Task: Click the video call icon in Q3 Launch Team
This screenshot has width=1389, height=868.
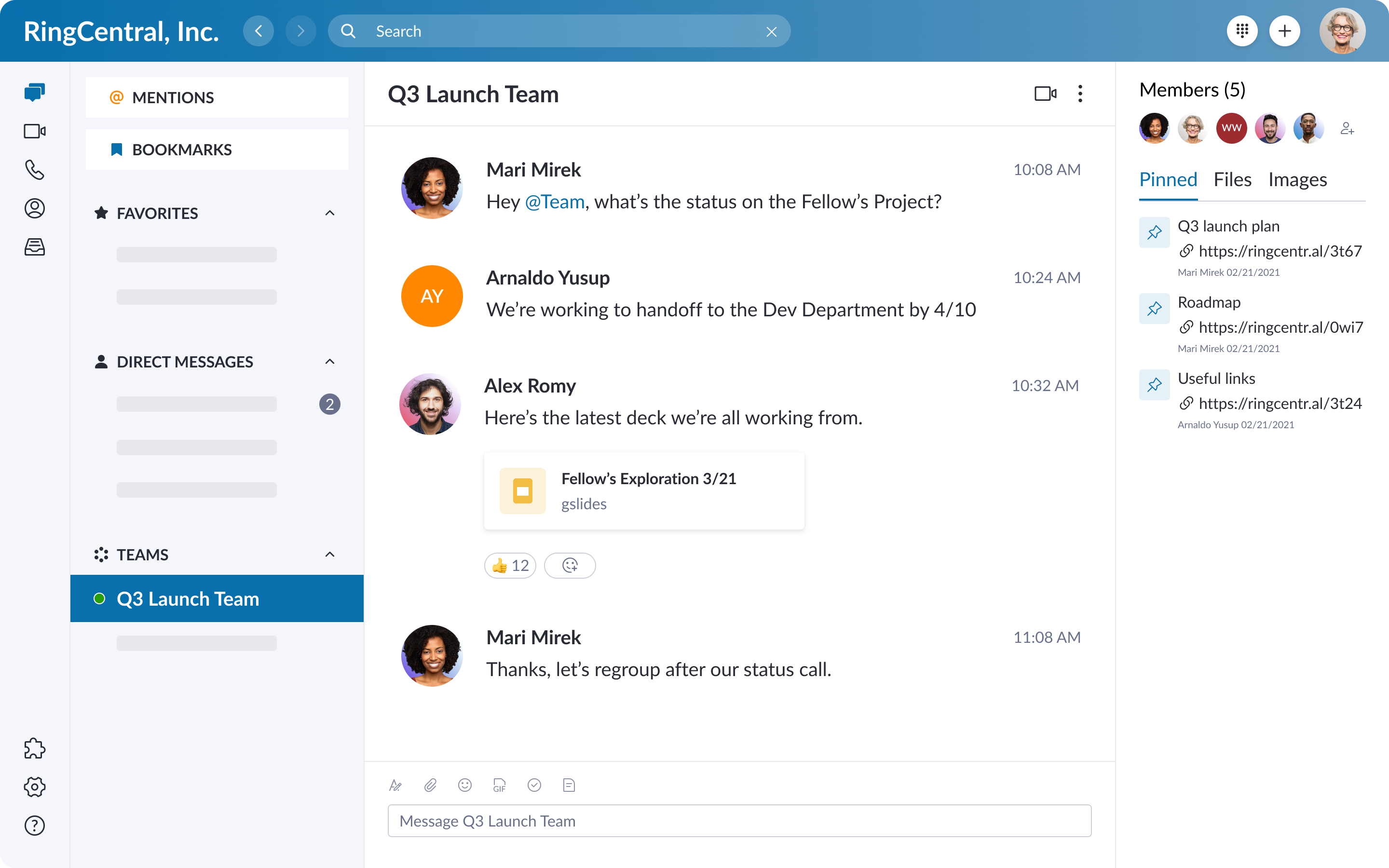Action: 1044,93
